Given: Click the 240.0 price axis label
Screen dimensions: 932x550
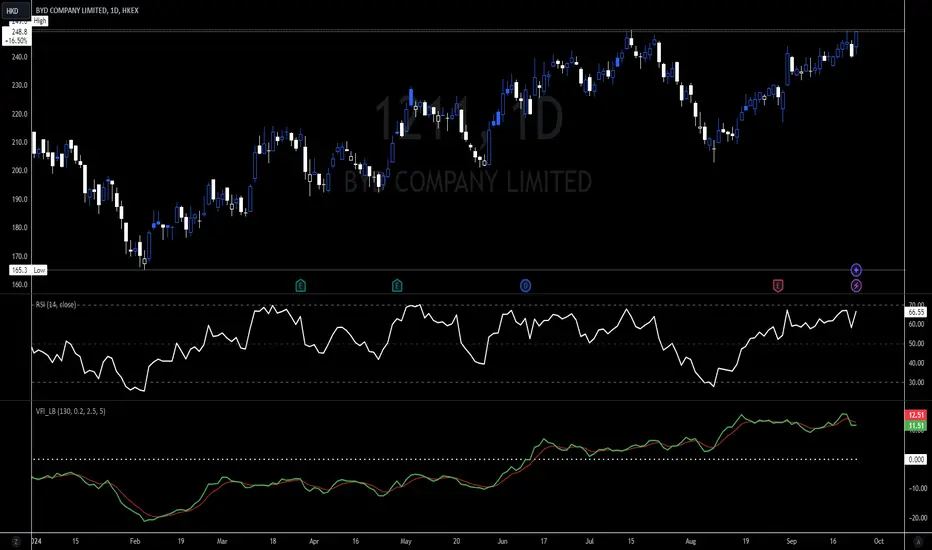Looking at the screenshot, I should pyautogui.click(x=20, y=57).
